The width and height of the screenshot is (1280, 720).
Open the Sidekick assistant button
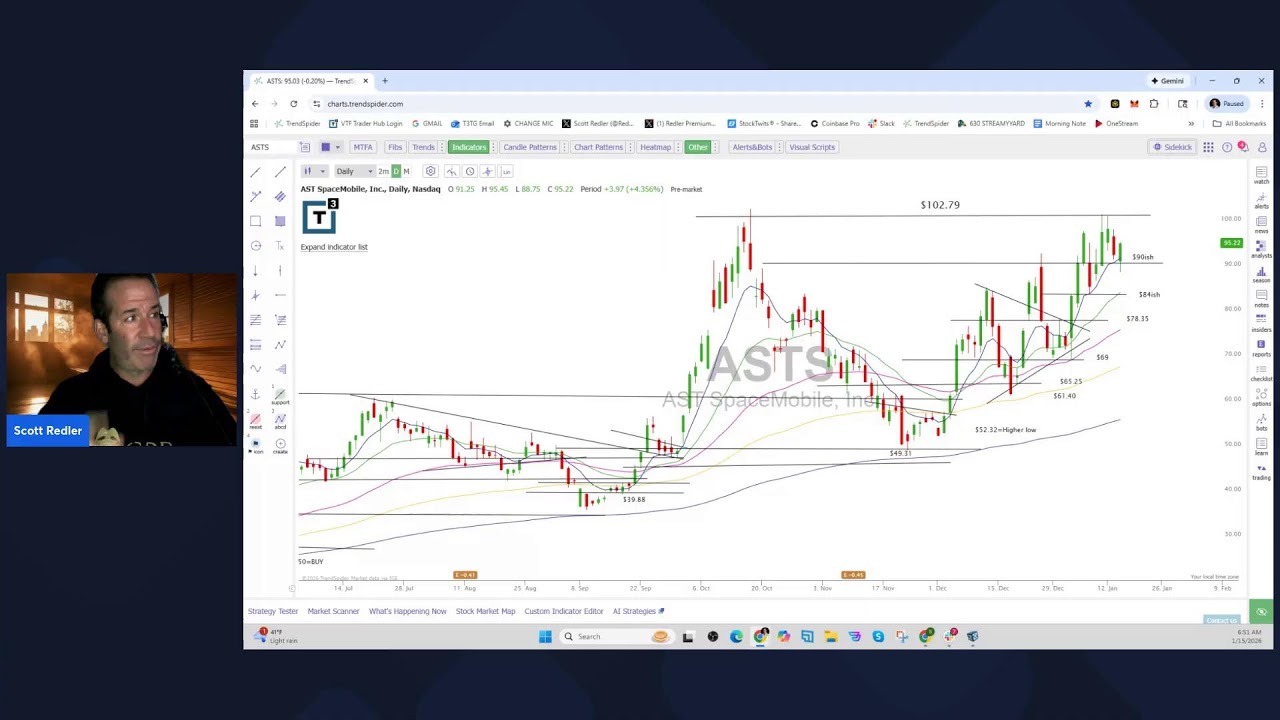pyautogui.click(x=1172, y=147)
